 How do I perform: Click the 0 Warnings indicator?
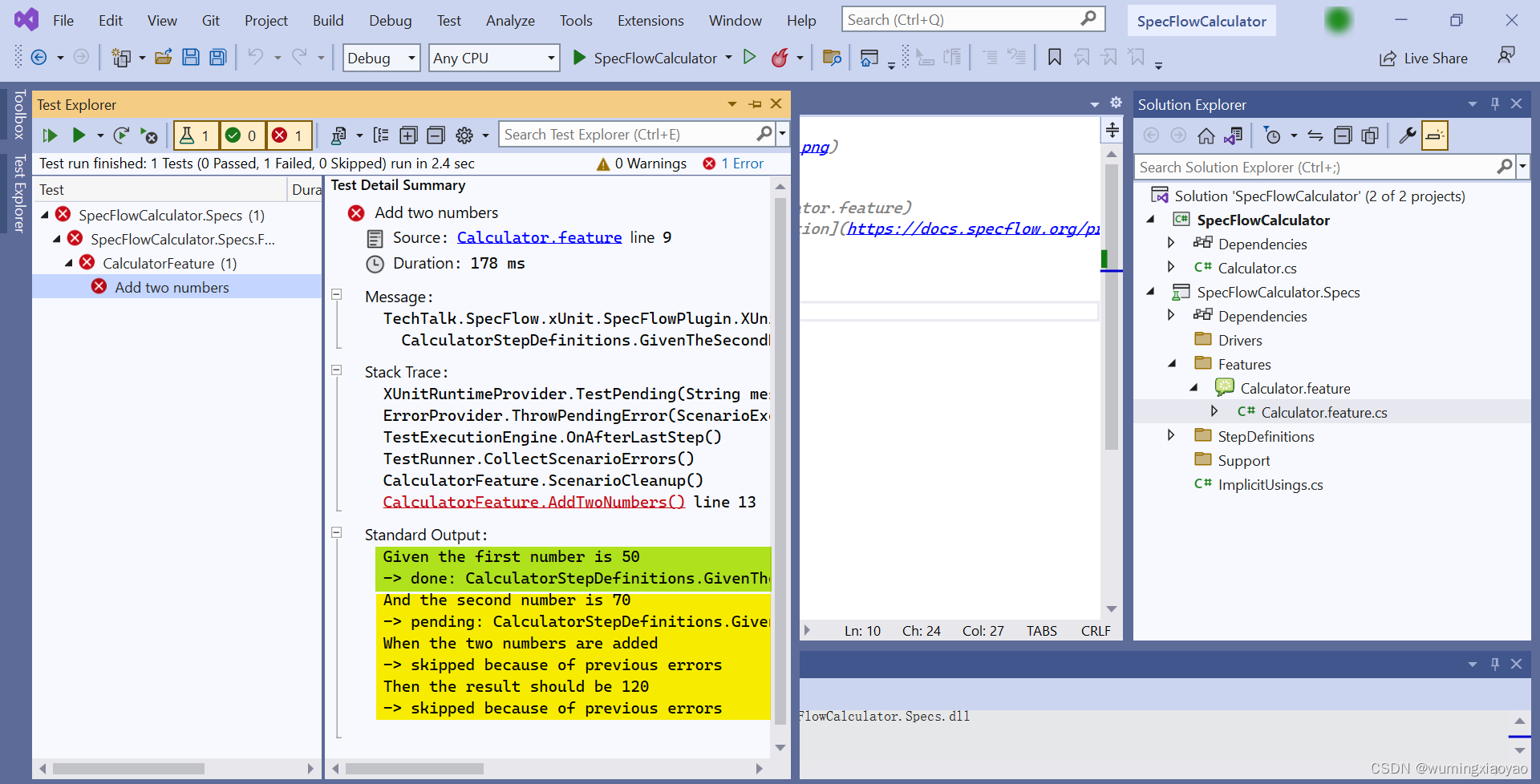point(642,164)
